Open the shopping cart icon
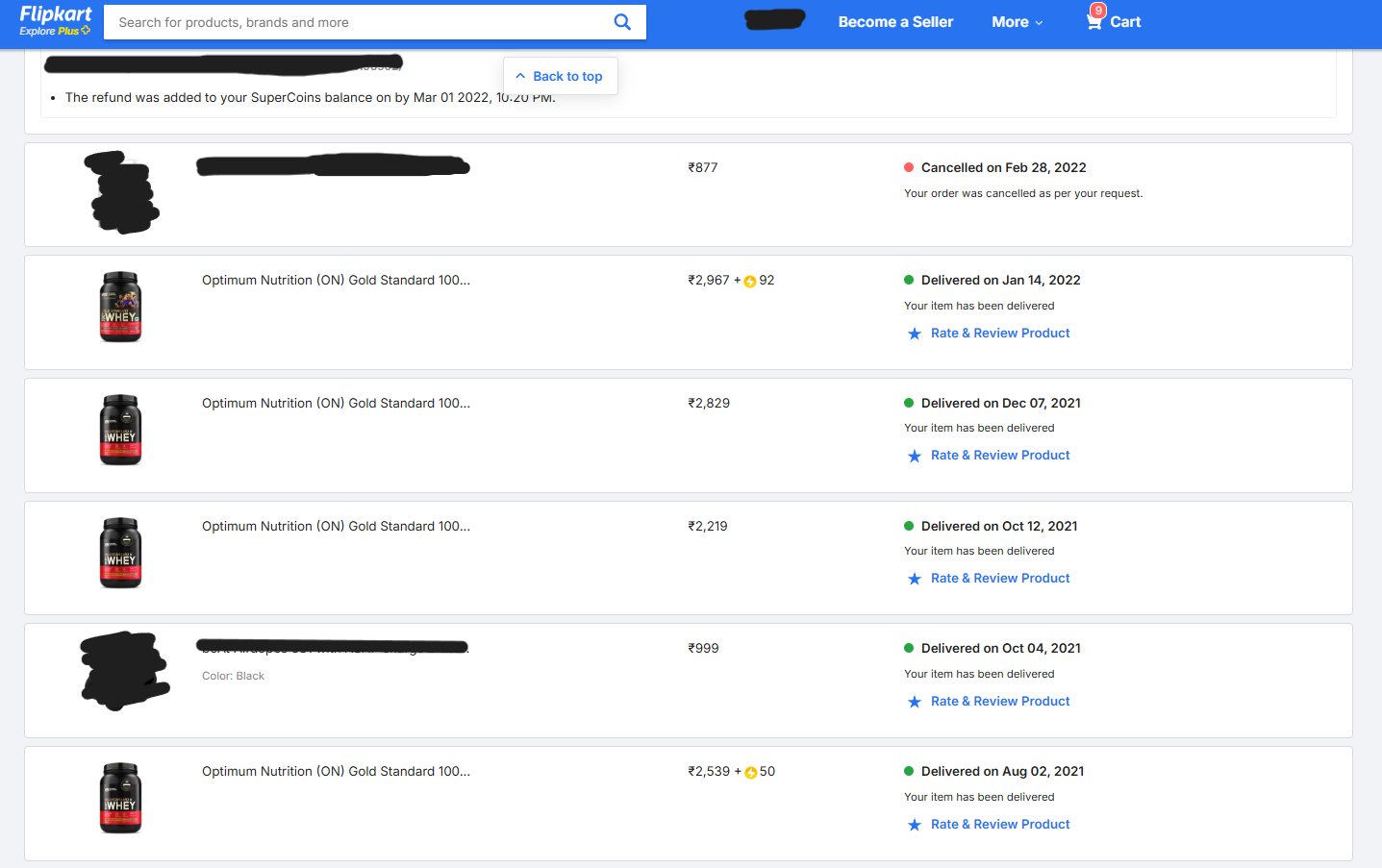This screenshot has height=868, width=1382. pyautogui.click(x=1094, y=22)
